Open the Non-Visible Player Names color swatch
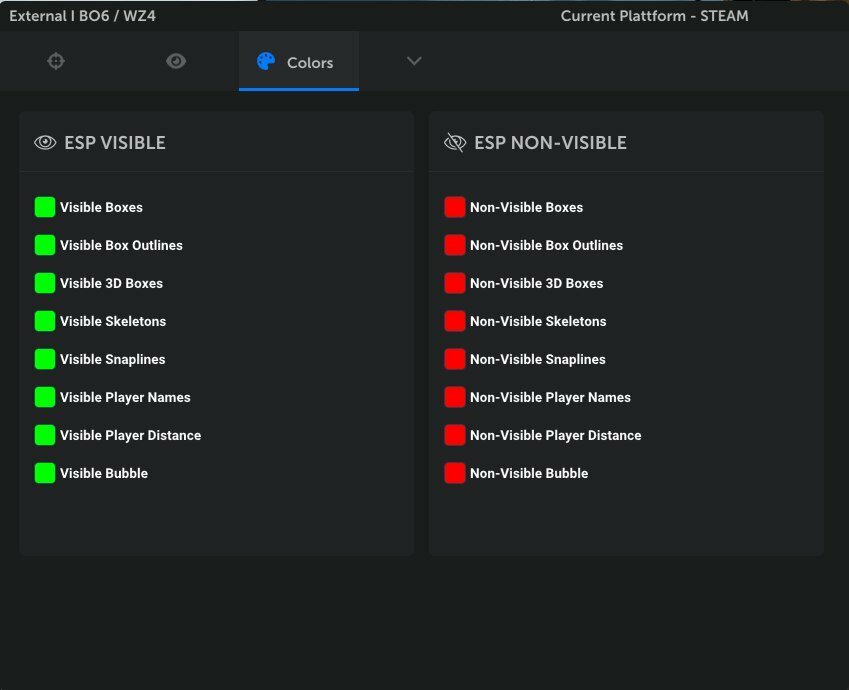 point(455,396)
